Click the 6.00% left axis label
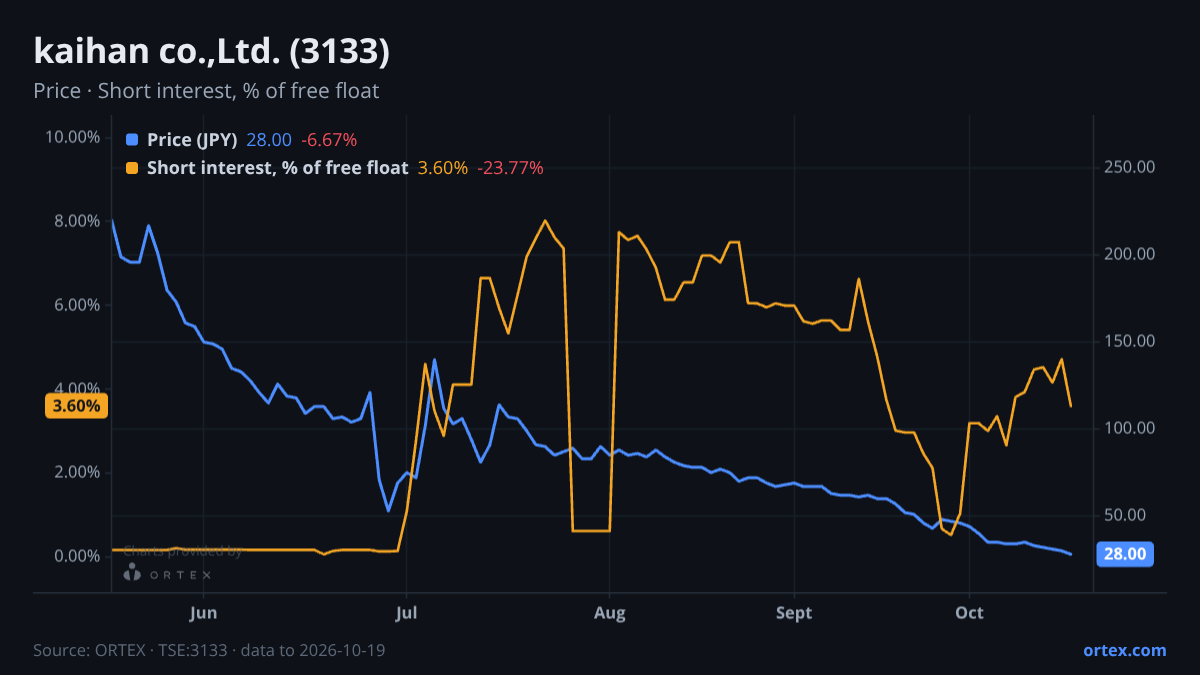The height and width of the screenshot is (675, 1200). tap(77, 305)
